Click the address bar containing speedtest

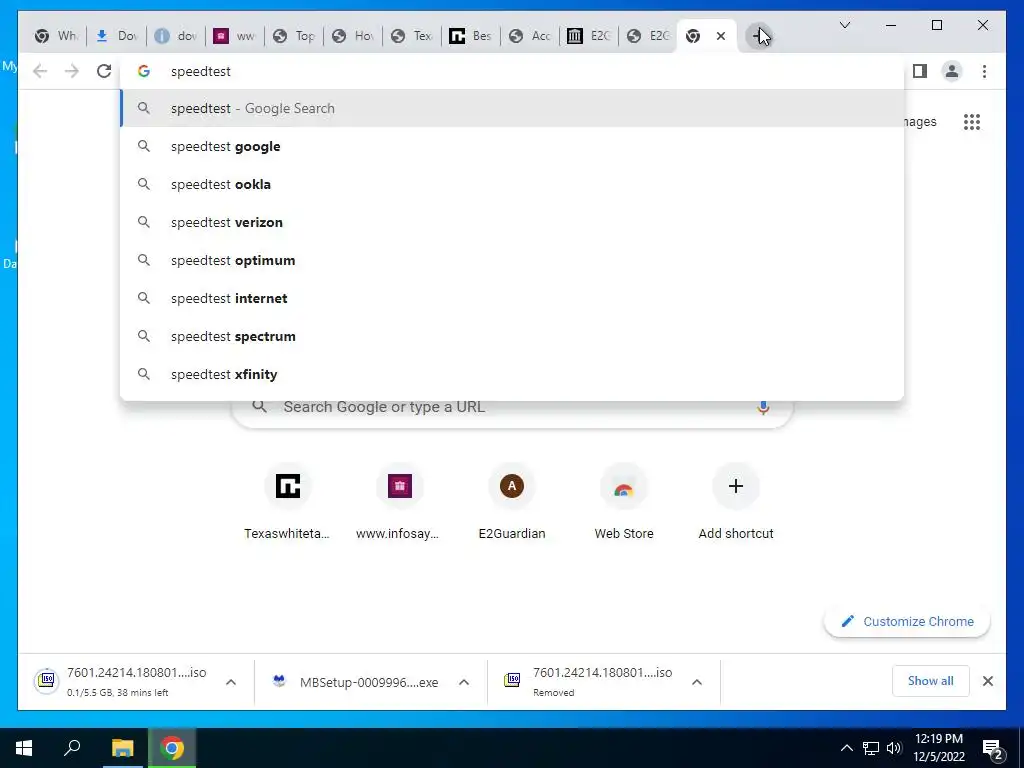(512, 71)
